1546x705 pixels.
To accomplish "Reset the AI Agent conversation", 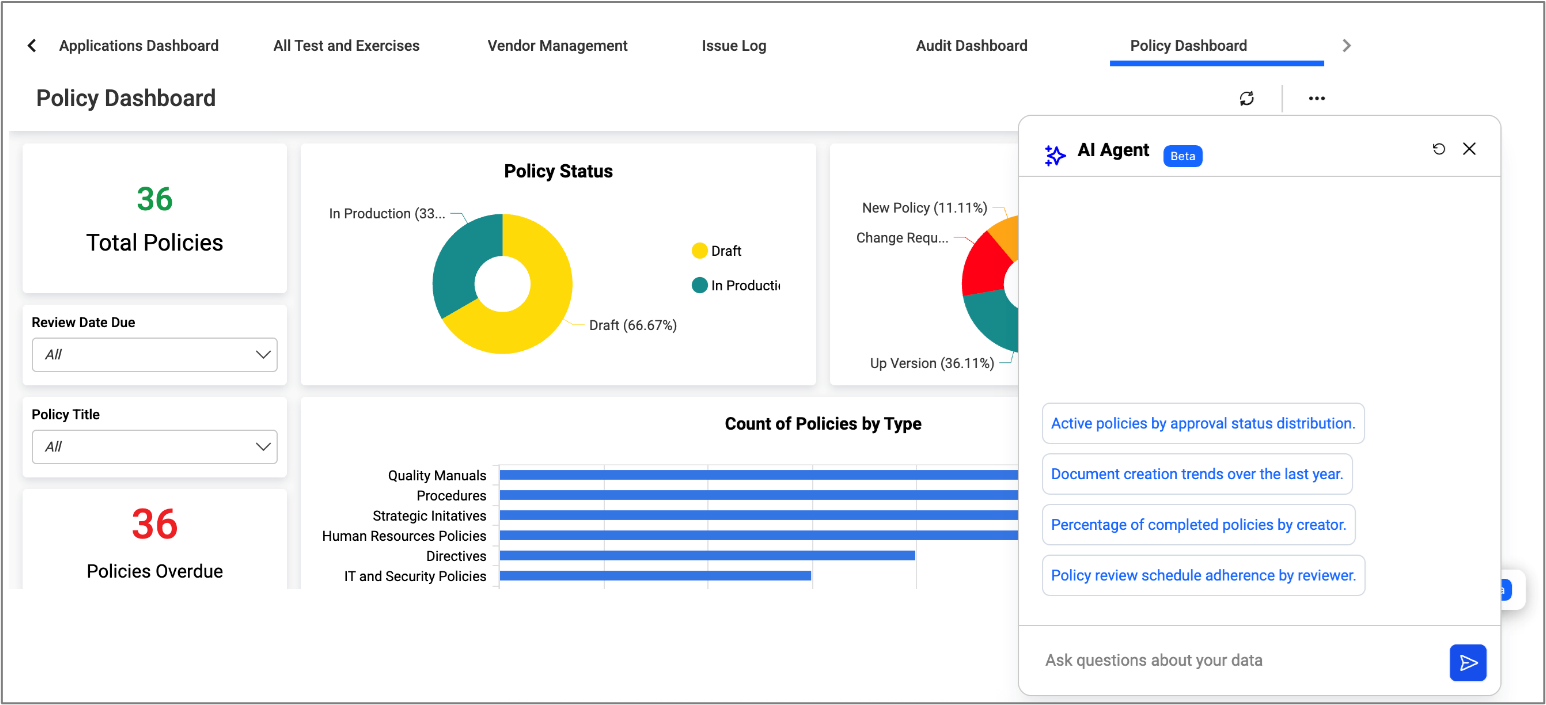I will point(1438,149).
